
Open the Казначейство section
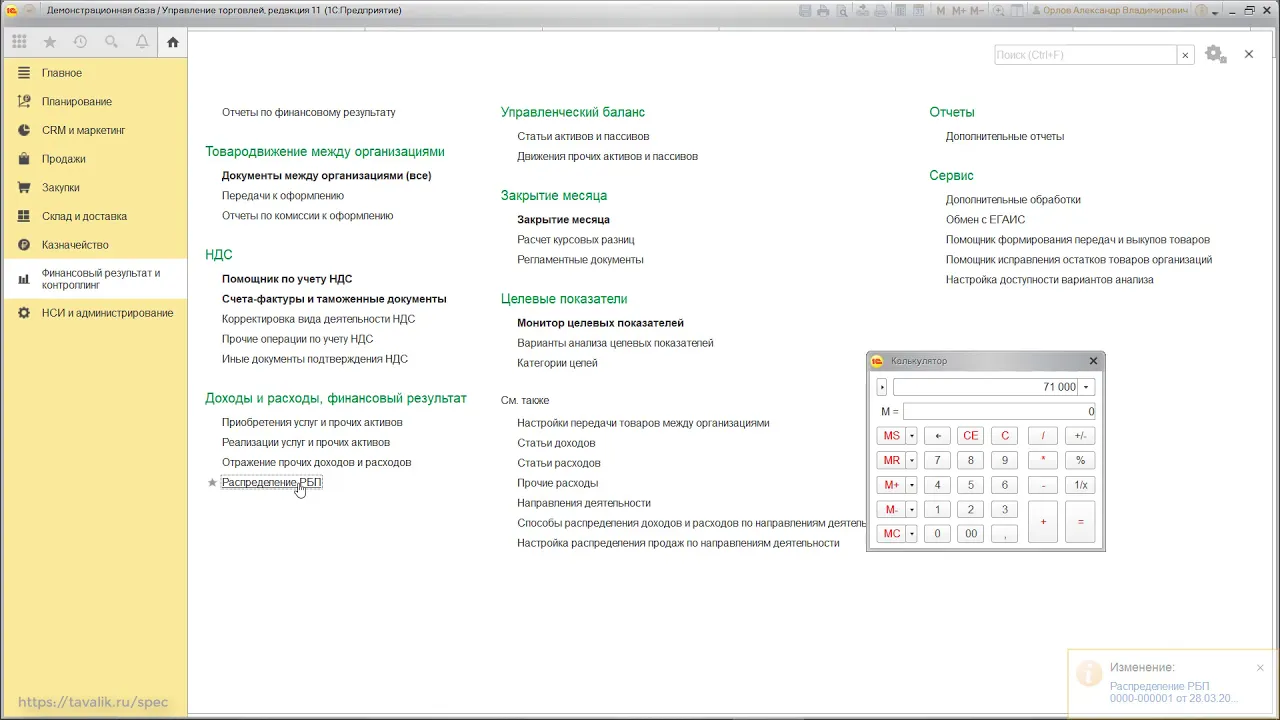93,245
